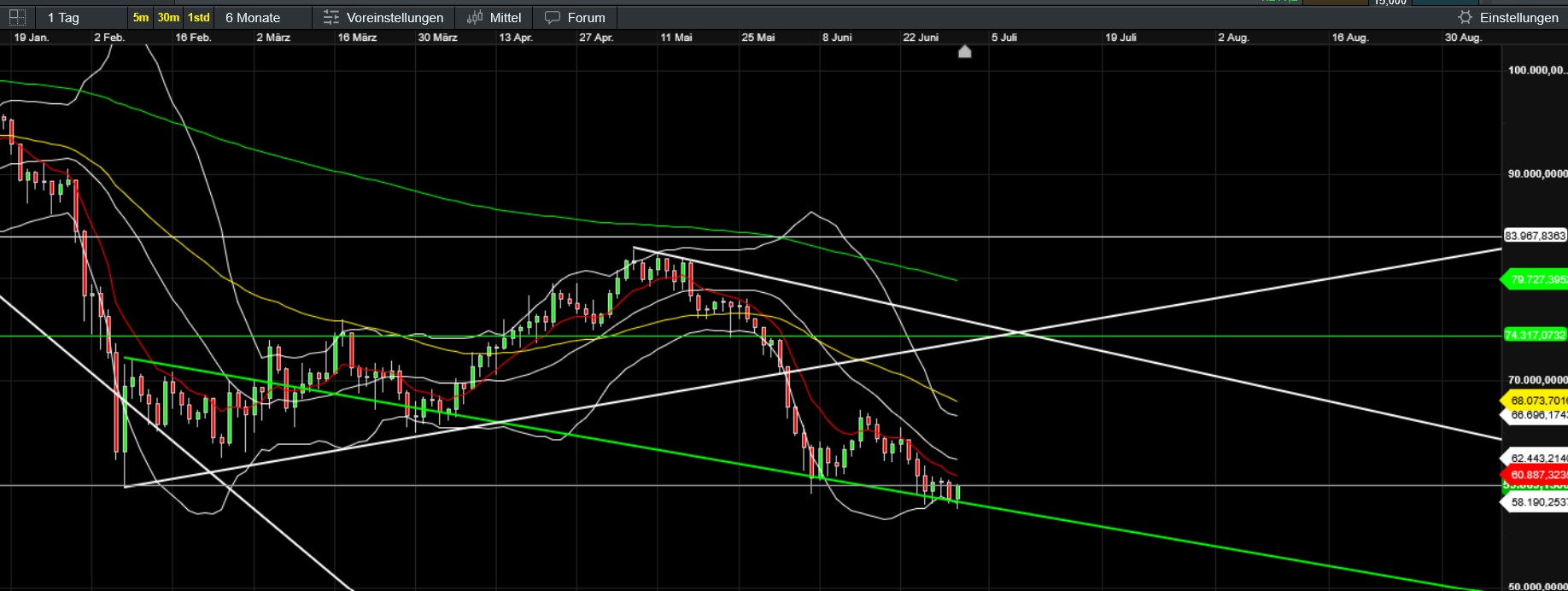
Task: Click the 2 Aug. date label
Action: click(1233, 38)
